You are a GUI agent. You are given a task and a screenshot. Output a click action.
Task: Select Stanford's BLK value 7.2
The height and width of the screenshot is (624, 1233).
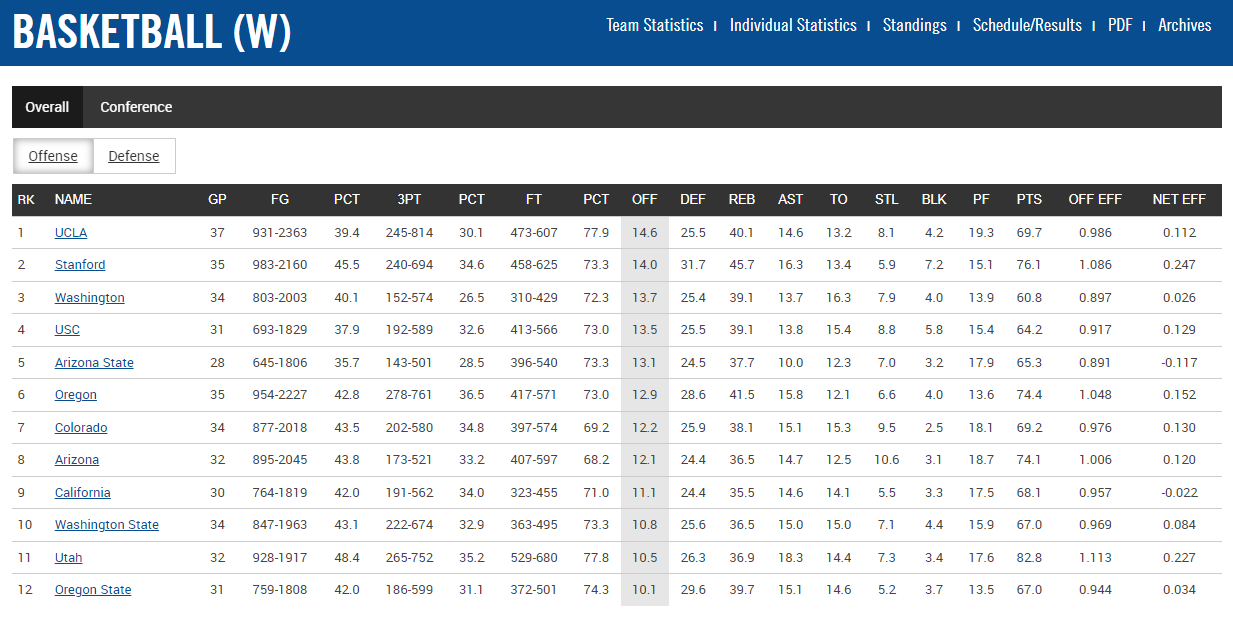click(934, 265)
